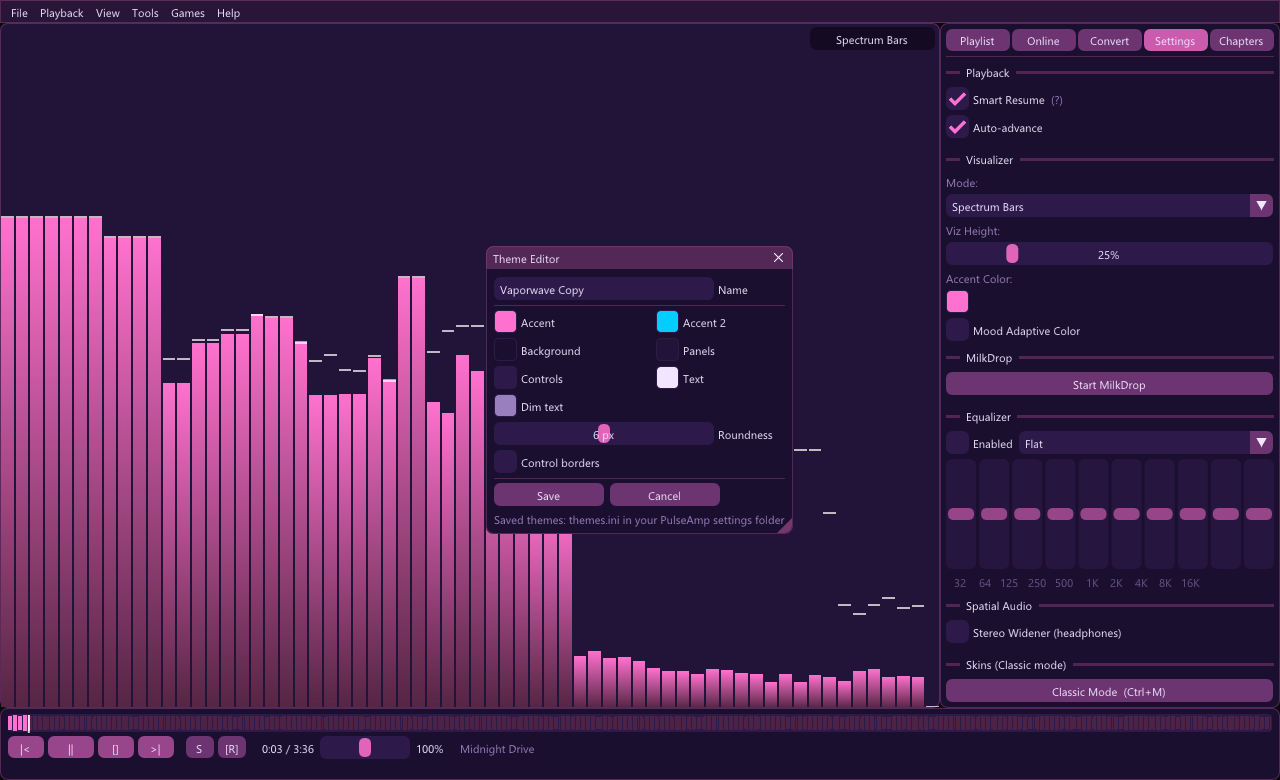Close the Theme Editor dialog
Screen dimensions: 1280x780
pos(779,258)
